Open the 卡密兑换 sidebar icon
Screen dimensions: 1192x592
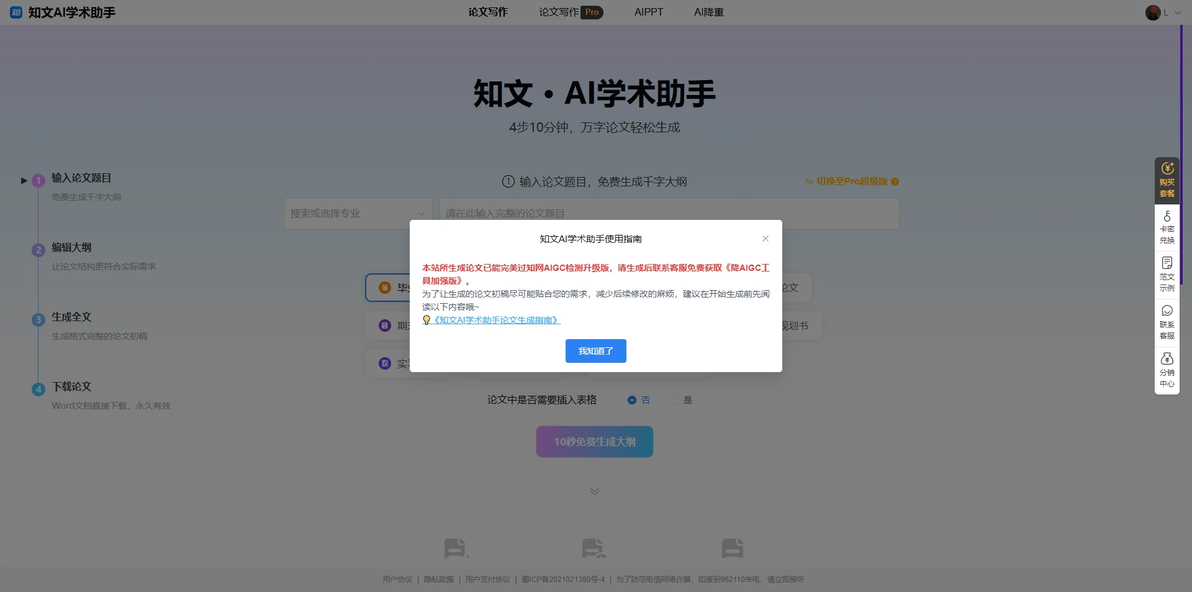(1167, 228)
